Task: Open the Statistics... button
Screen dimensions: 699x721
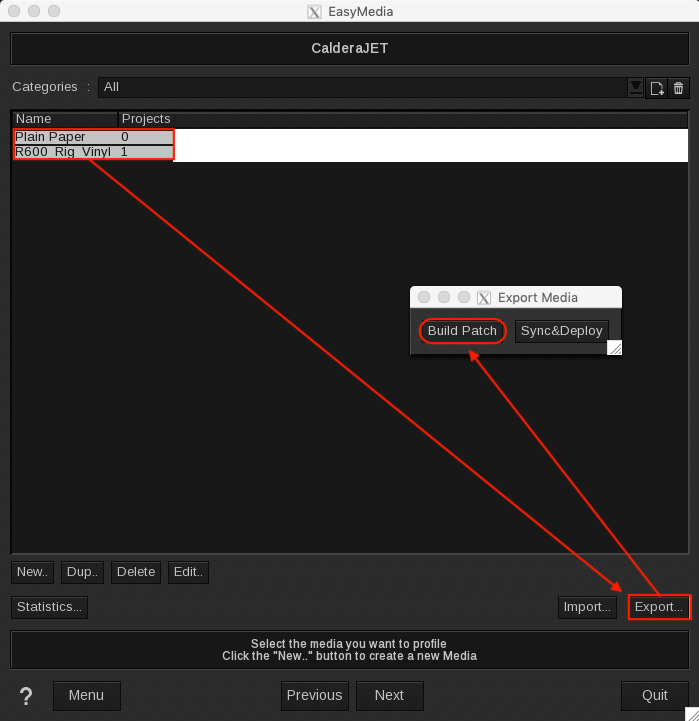Action: pos(49,607)
